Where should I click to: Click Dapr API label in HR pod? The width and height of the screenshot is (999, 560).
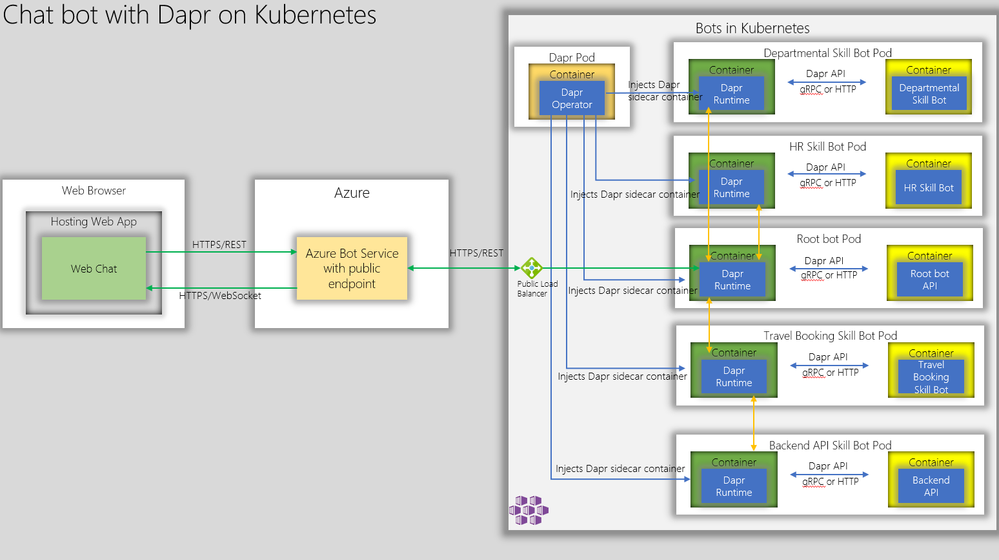[826, 167]
